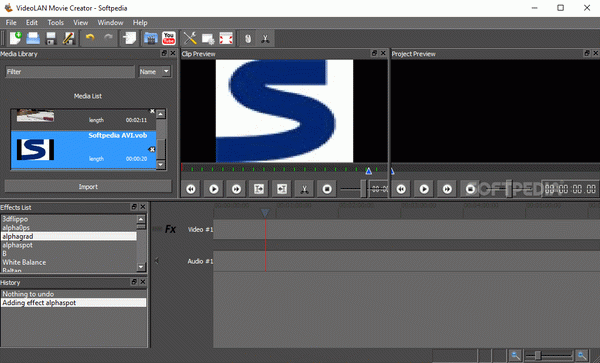Open the Edit menu

point(32,23)
